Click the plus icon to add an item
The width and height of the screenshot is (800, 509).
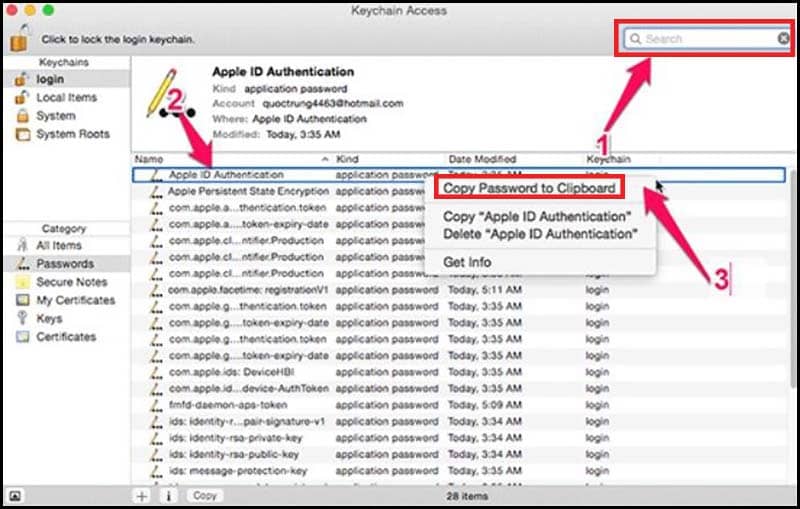142,495
